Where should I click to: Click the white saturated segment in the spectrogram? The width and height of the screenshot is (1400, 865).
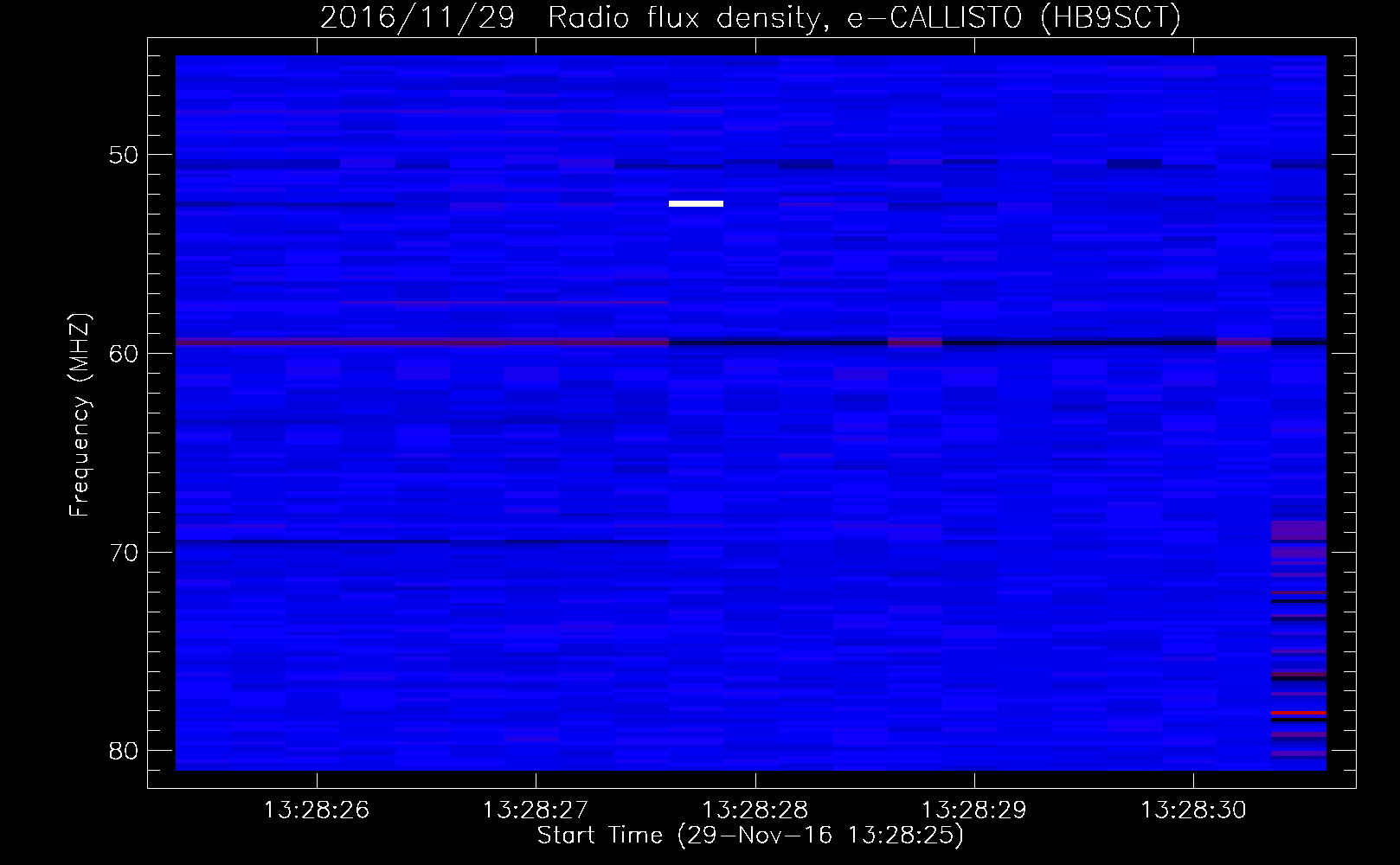tap(696, 204)
